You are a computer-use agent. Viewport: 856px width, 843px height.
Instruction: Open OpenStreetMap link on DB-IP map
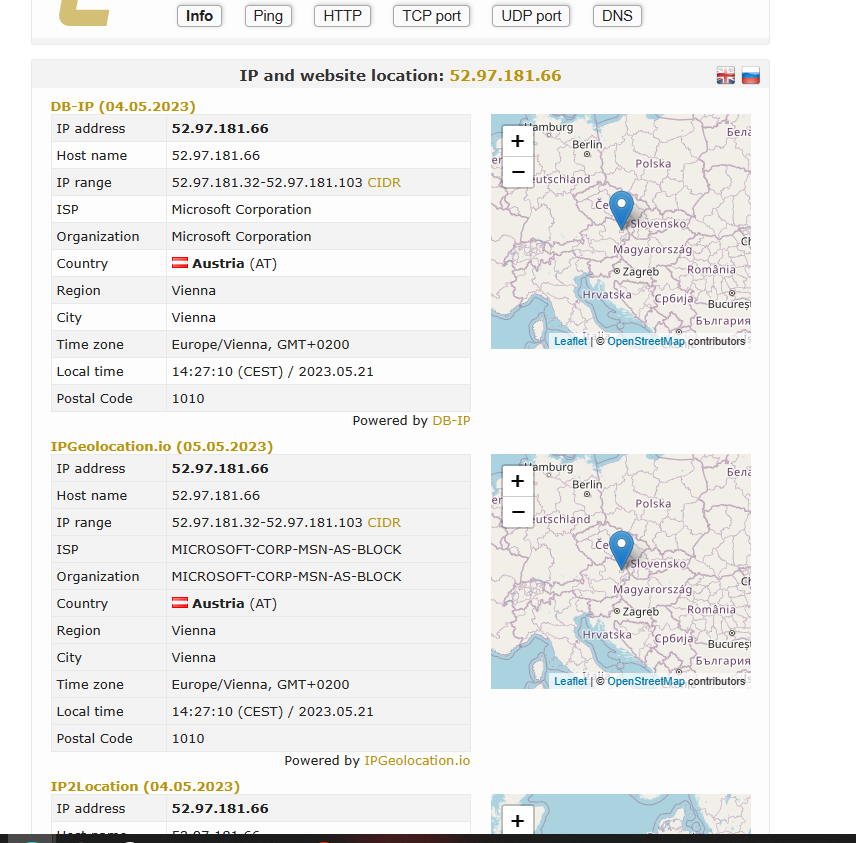(646, 341)
